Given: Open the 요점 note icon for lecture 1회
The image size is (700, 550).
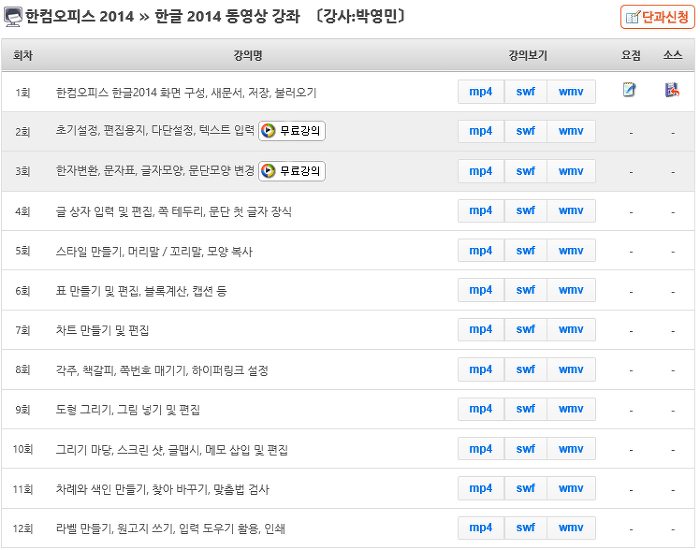Looking at the screenshot, I should (629, 90).
